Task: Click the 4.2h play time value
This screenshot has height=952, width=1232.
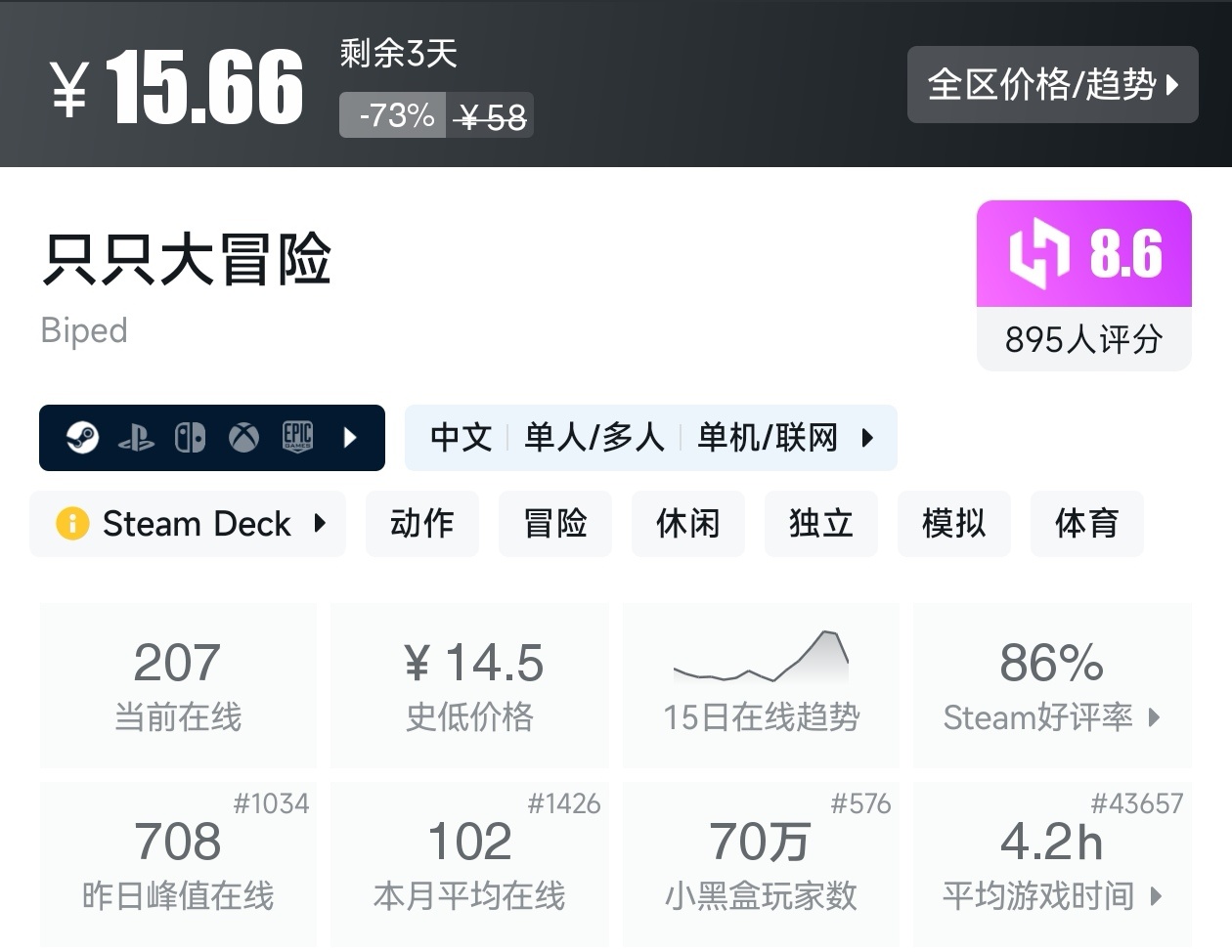Action: (1051, 842)
